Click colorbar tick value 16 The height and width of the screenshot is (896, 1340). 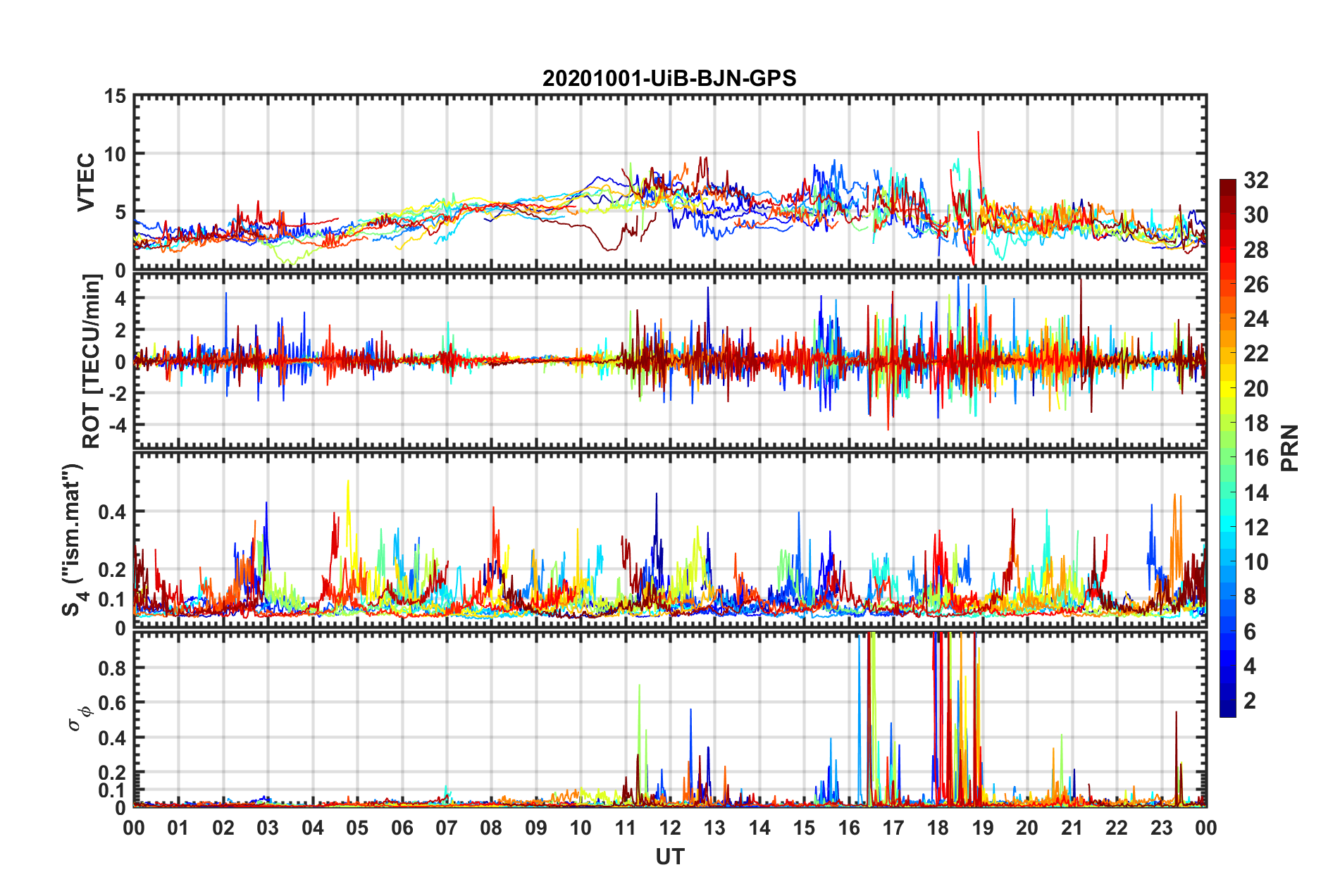coord(1255,458)
